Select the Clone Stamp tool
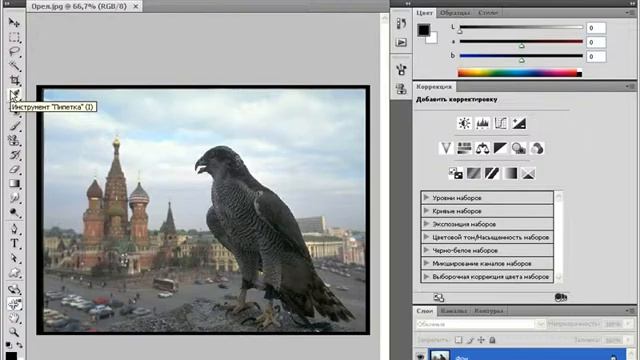 click(14, 140)
